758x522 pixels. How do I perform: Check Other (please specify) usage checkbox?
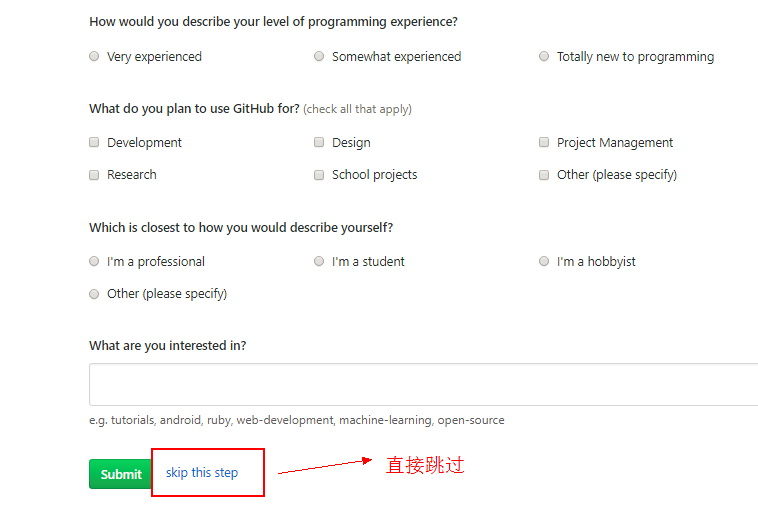(544, 175)
